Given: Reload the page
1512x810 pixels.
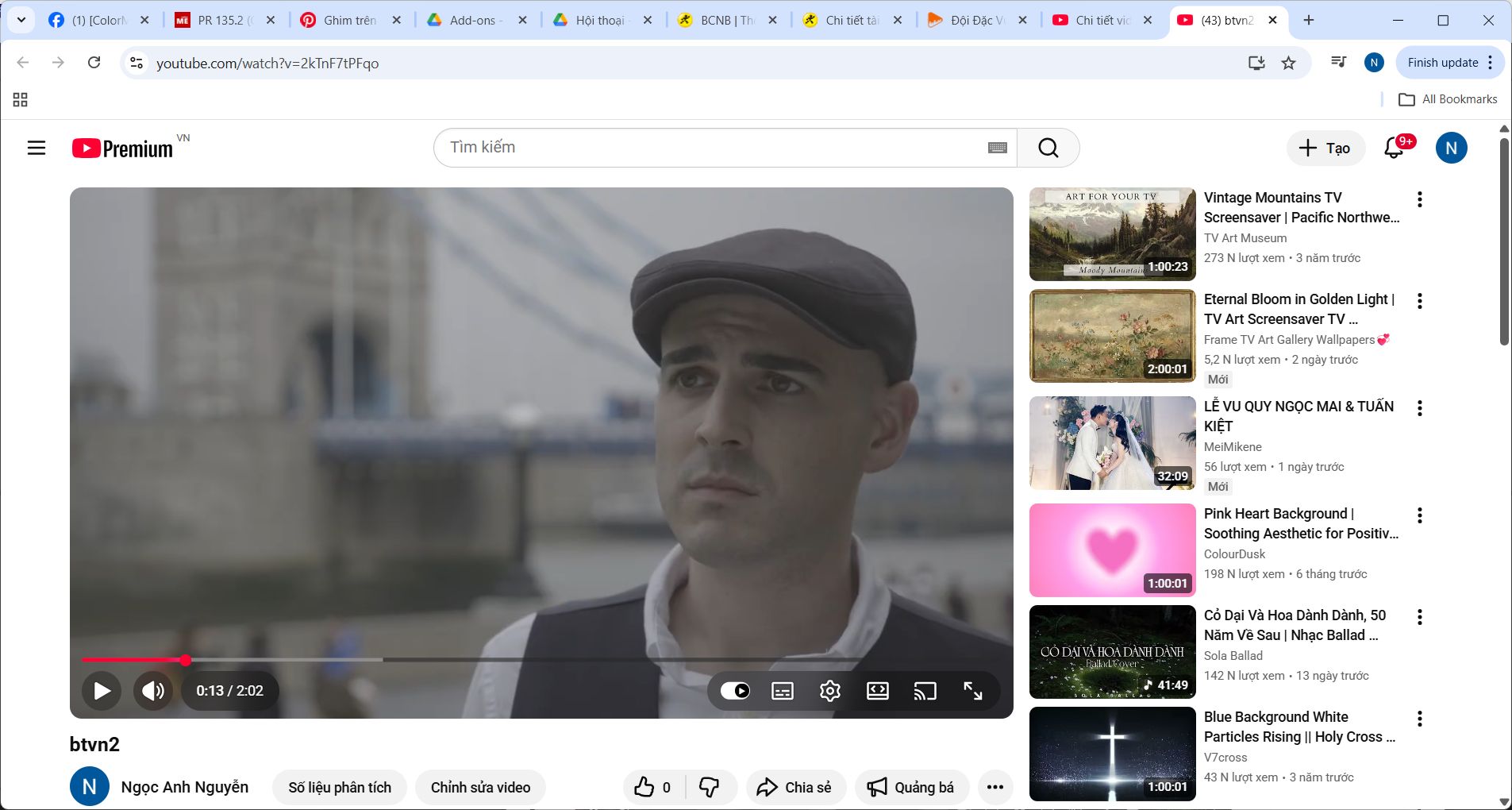Looking at the screenshot, I should tap(94, 63).
